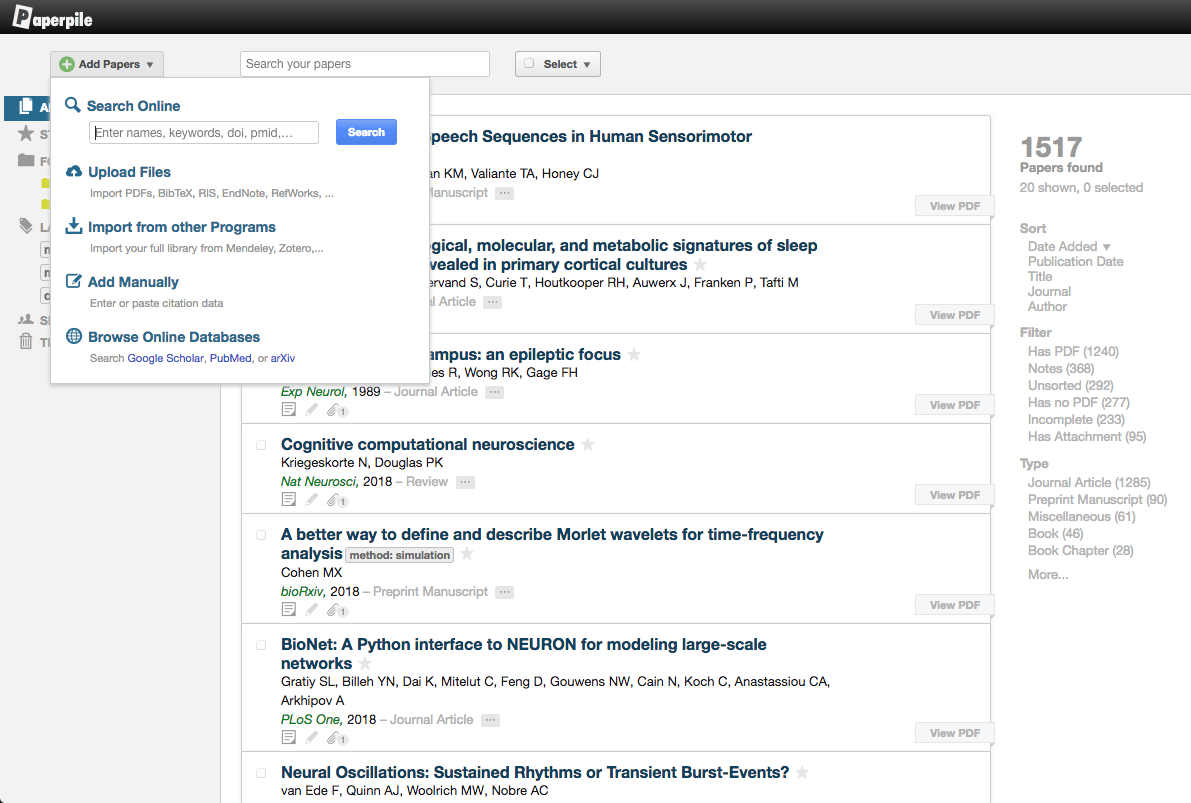Image resolution: width=1191 pixels, height=803 pixels.
Task: Sort papers by Publication Date
Action: [1076, 261]
